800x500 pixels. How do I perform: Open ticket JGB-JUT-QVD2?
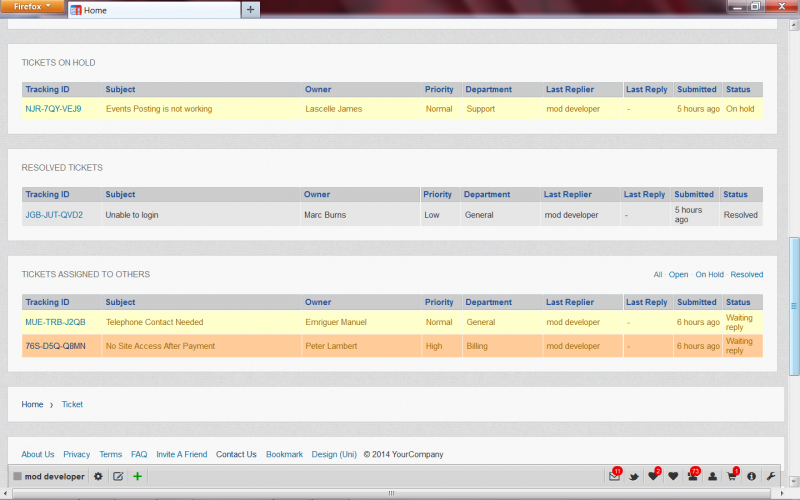54,215
